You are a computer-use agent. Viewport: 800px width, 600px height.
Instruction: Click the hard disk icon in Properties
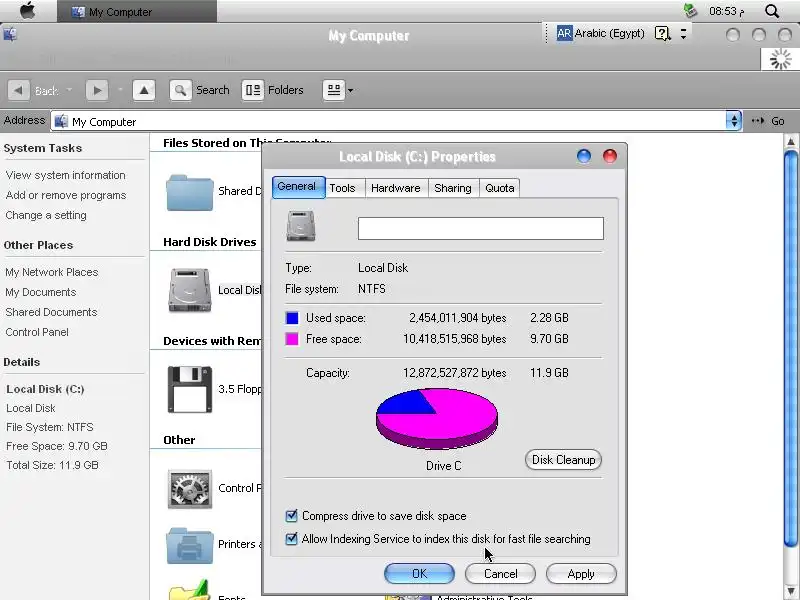coord(301,226)
